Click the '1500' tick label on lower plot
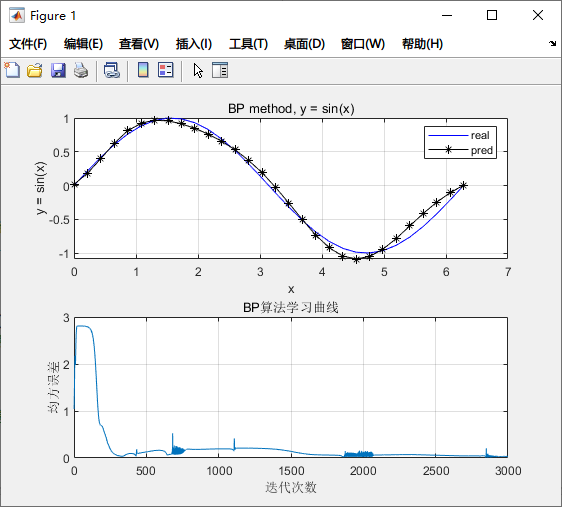The height and width of the screenshot is (507, 562). point(291,471)
